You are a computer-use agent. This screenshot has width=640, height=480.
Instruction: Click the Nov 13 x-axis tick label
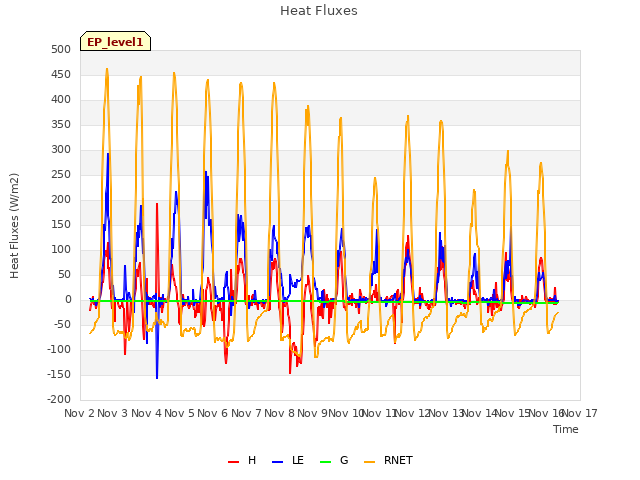[x=446, y=413]
